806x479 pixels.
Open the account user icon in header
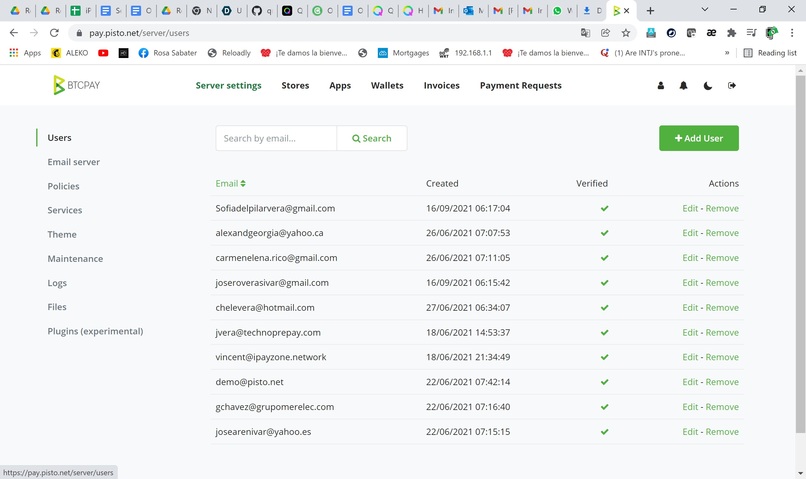(661, 85)
